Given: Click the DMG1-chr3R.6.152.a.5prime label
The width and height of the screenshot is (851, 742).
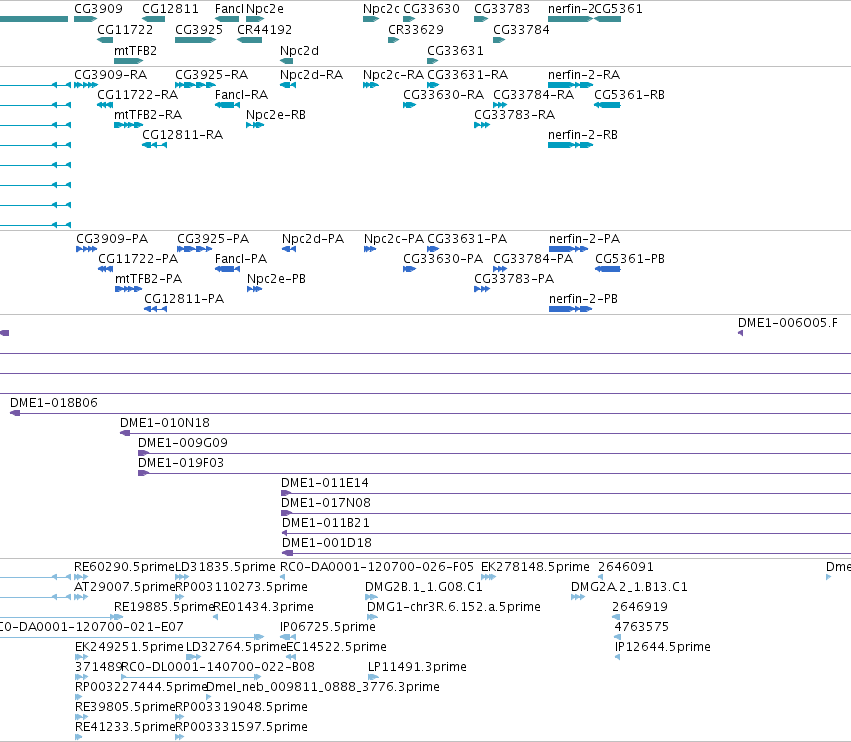Looking at the screenshot, I should (x=454, y=607).
